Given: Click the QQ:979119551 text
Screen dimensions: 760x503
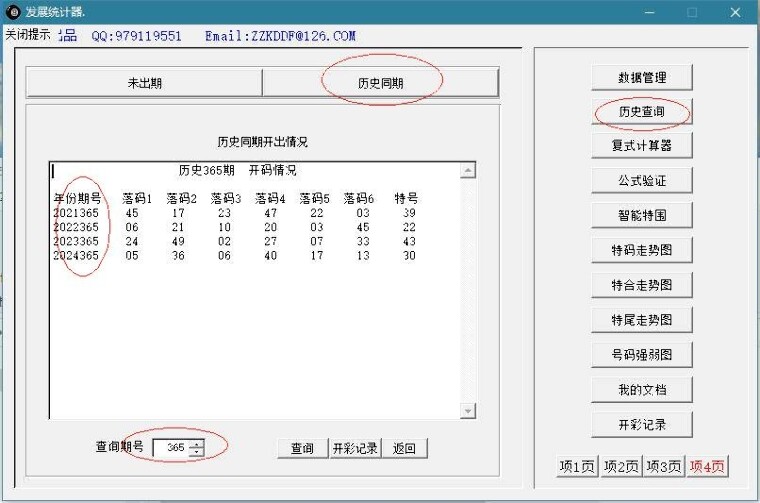Looking at the screenshot, I should [136, 36].
